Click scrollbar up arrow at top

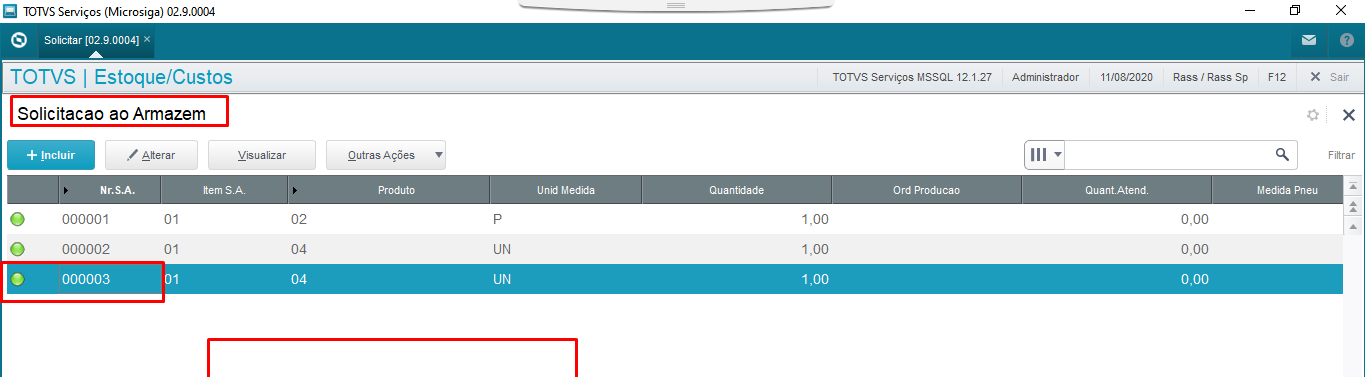click(1353, 187)
